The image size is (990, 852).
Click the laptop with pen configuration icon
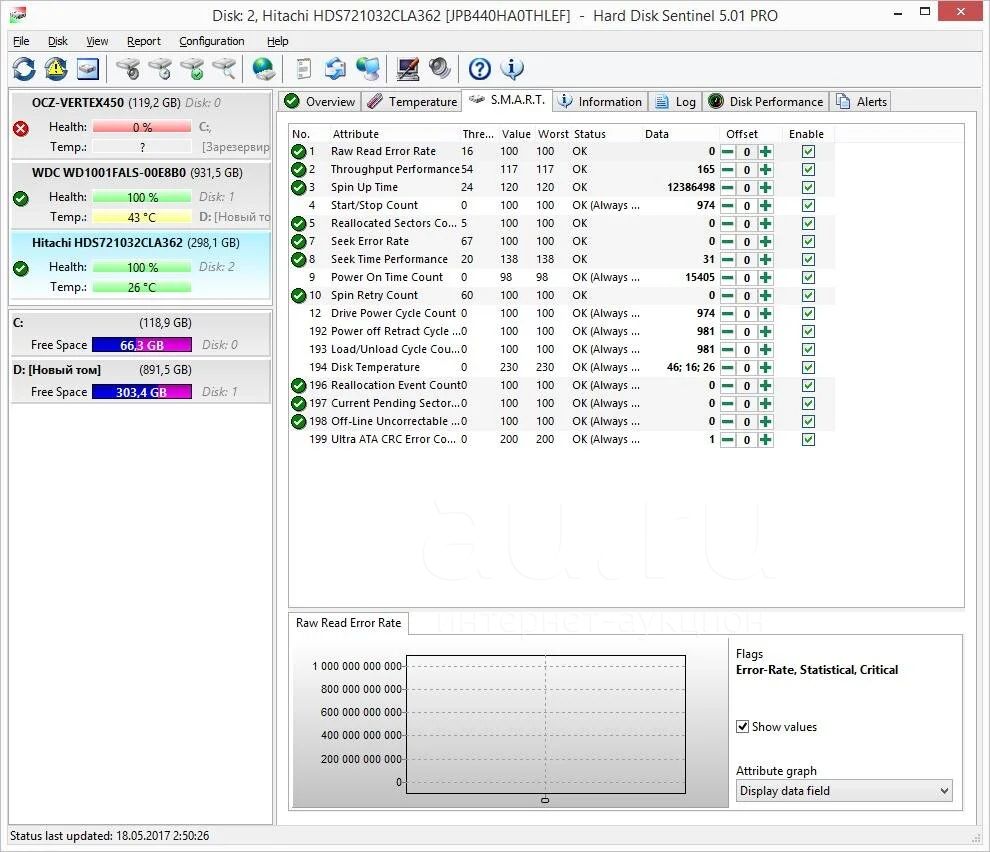(x=407, y=68)
